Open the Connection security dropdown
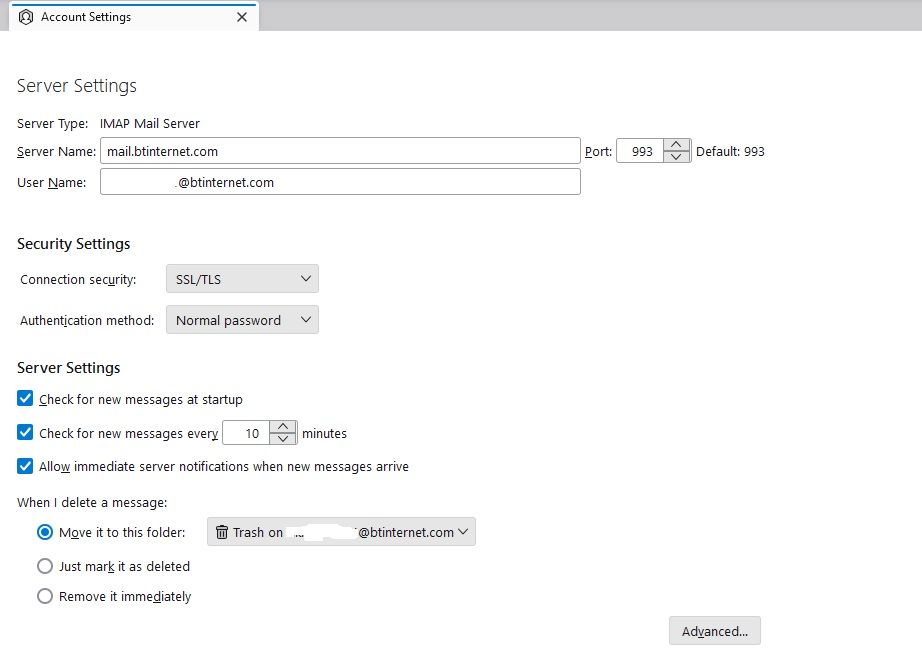The height and width of the screenshot is (667, 922). click(242, 279)
